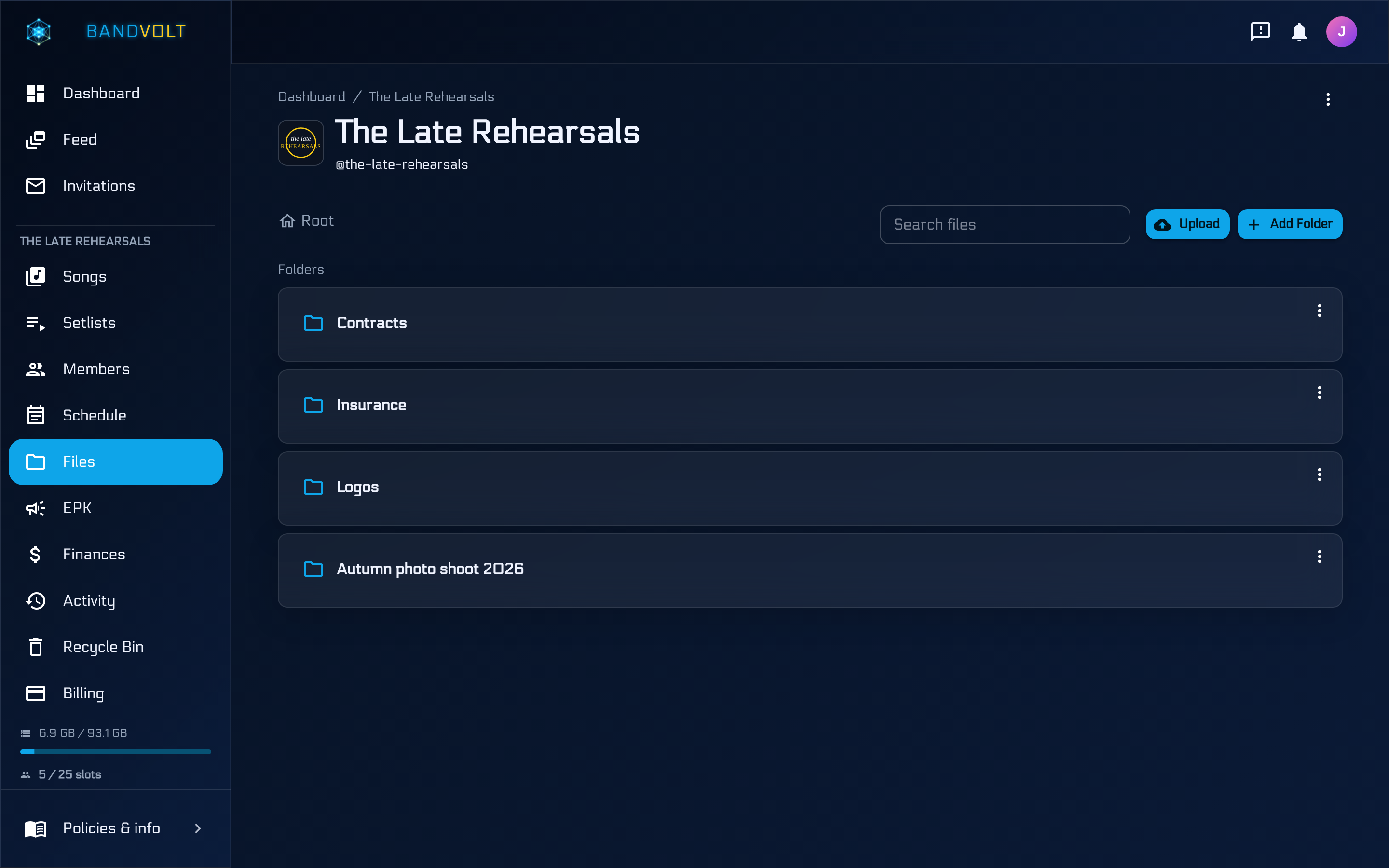Click the 5 / 25 slots text
Screen dimensions: 1389x868
(69, 774)
